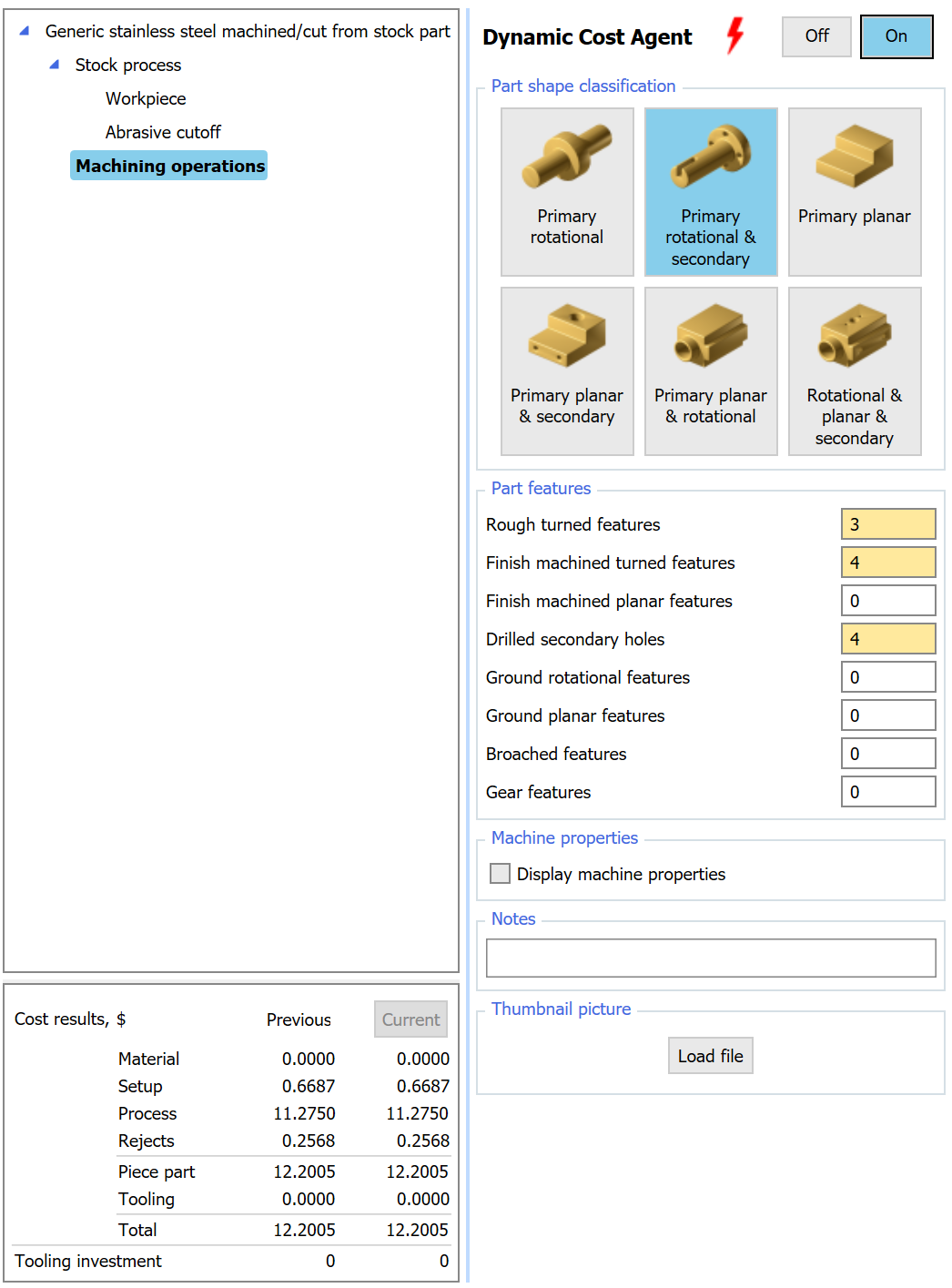Edit the Rough turned features value
The image size is (952, 1288).
887,523
